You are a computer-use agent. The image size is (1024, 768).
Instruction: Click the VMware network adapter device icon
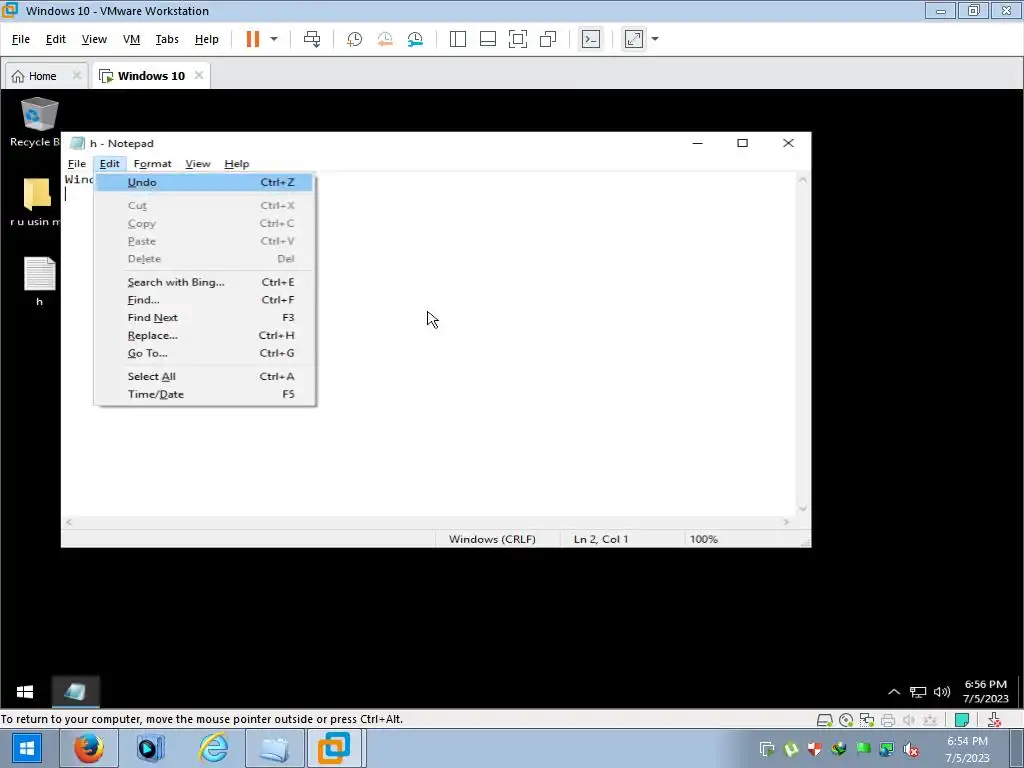click(867, 720)
